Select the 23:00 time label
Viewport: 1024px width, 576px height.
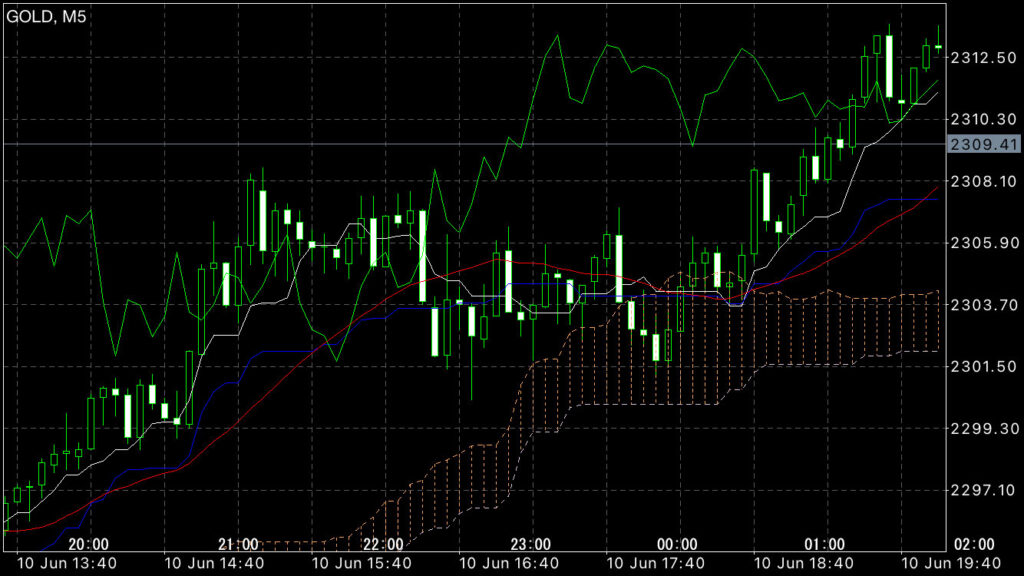coord(530,544)
